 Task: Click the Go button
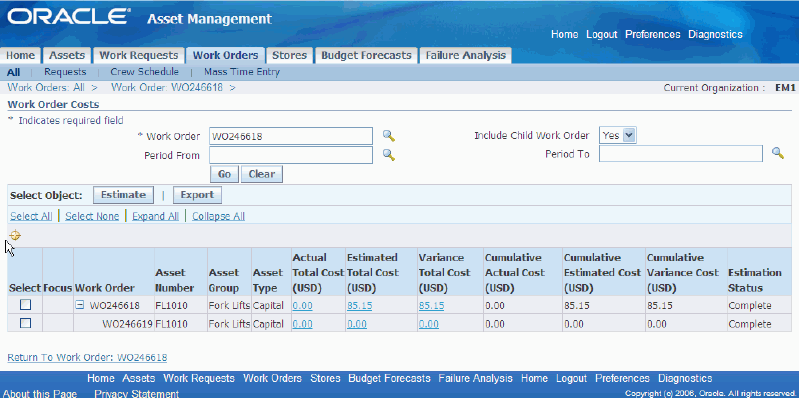(224, 174)
